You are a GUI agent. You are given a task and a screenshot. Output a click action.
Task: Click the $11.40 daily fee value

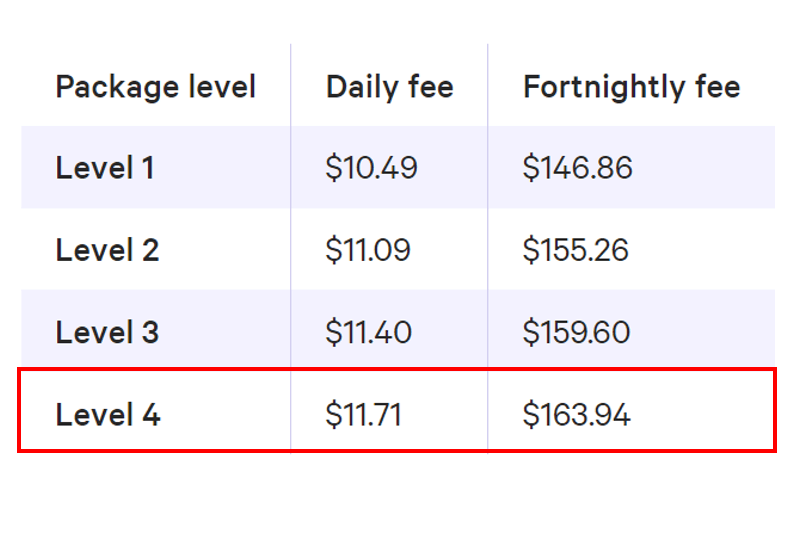(369, 332)
